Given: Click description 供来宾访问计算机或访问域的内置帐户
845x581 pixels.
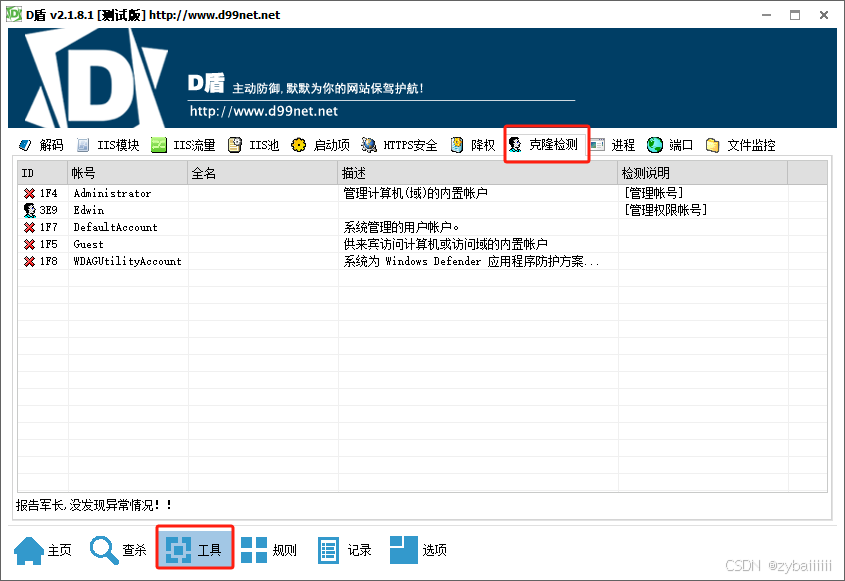Looking at the screenshot, I should click(x=446, y=244).
